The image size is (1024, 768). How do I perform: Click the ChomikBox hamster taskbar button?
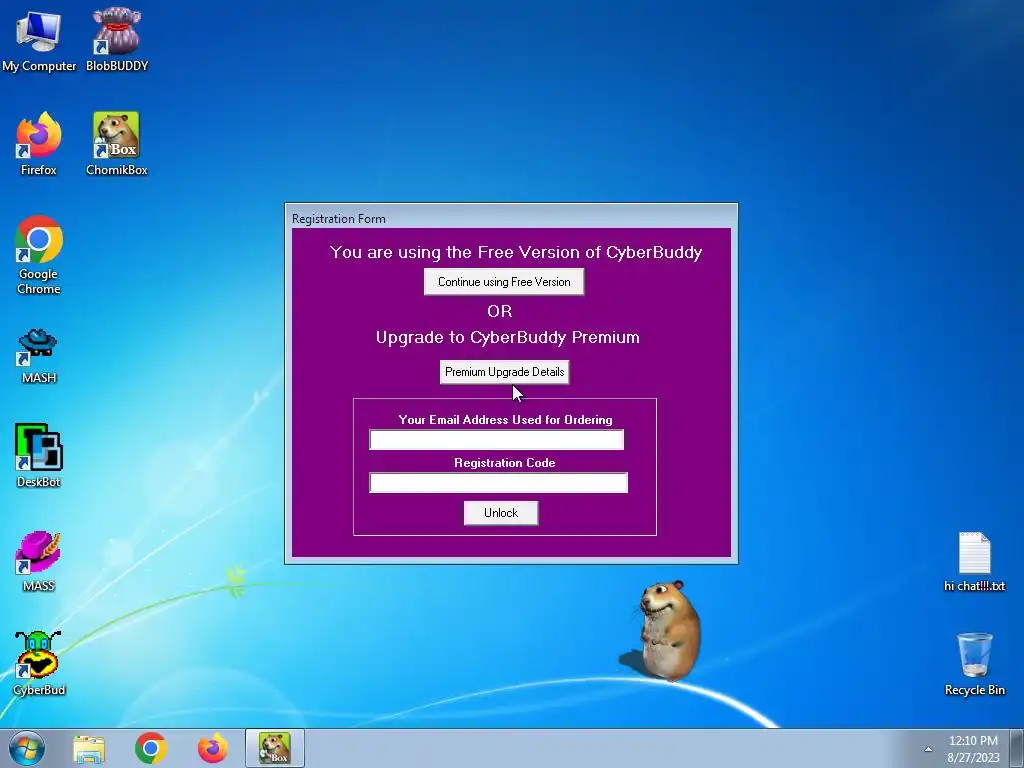(275, 748)
